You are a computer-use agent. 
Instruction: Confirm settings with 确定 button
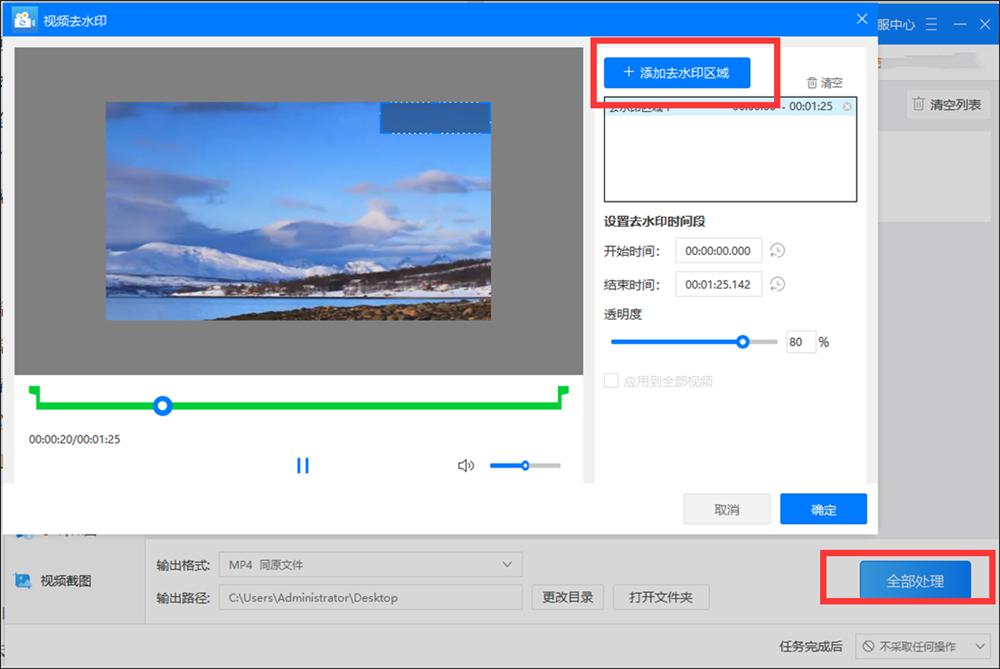(x=823, y=509)
